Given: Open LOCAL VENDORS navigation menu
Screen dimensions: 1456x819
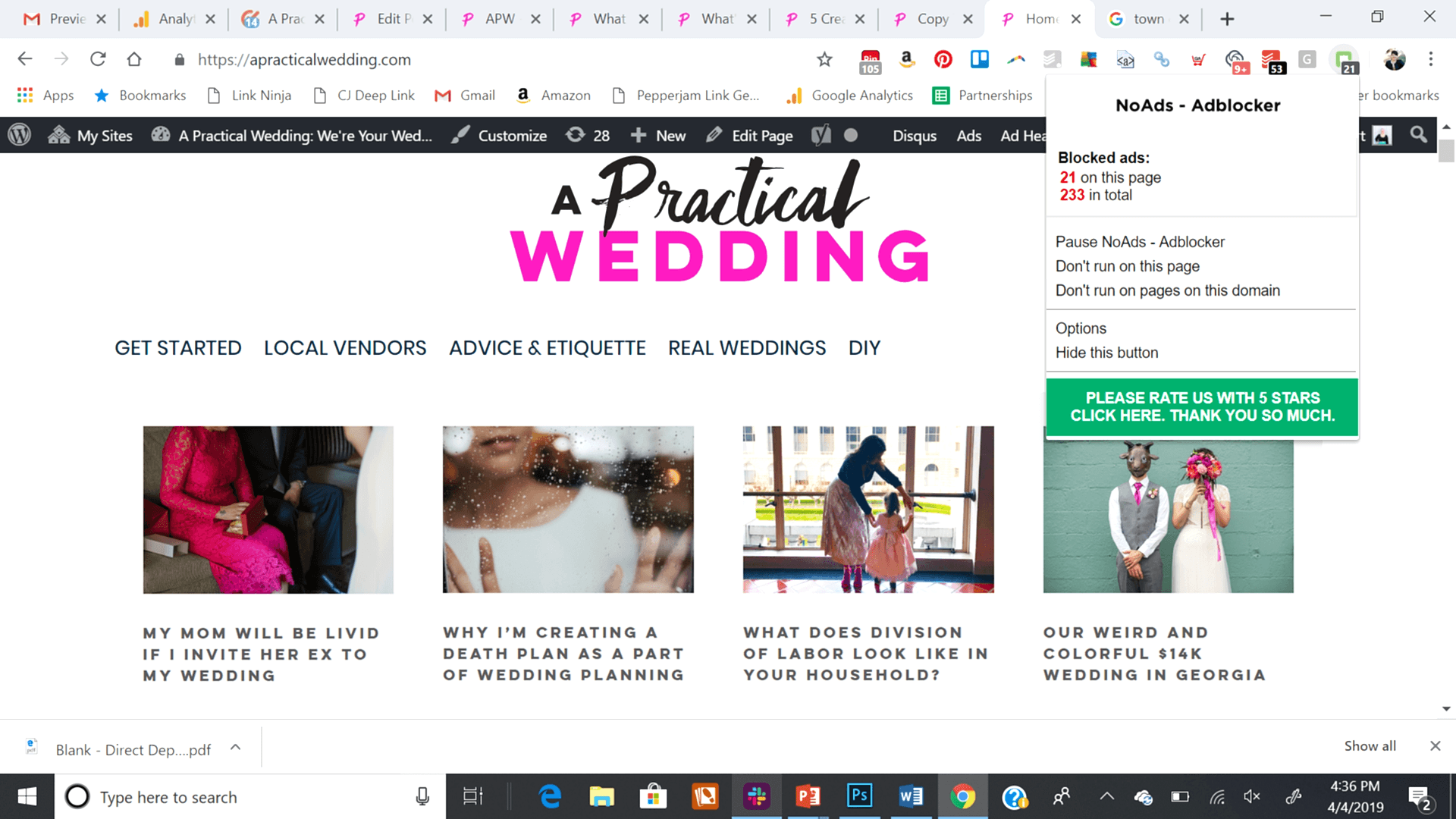Looking at the screenshot, I should (345, 348).
